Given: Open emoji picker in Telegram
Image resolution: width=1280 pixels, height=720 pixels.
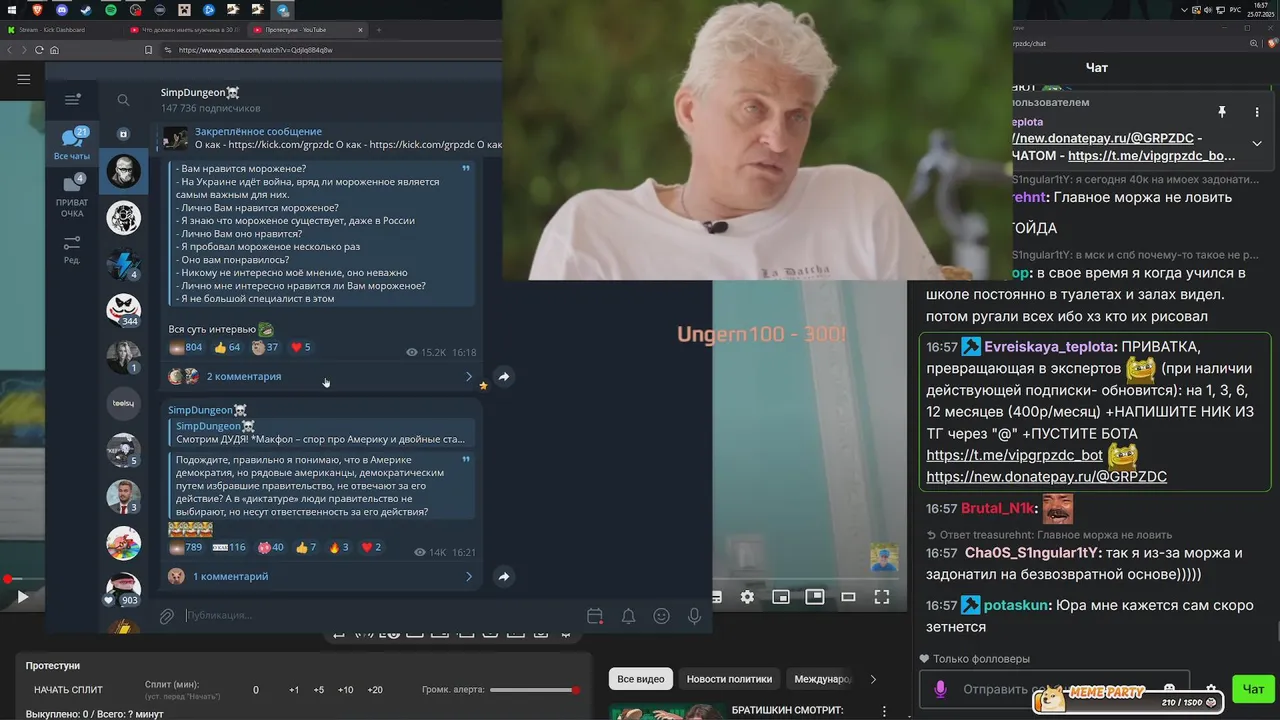Looking at the screenshot, I should [661, 616].
